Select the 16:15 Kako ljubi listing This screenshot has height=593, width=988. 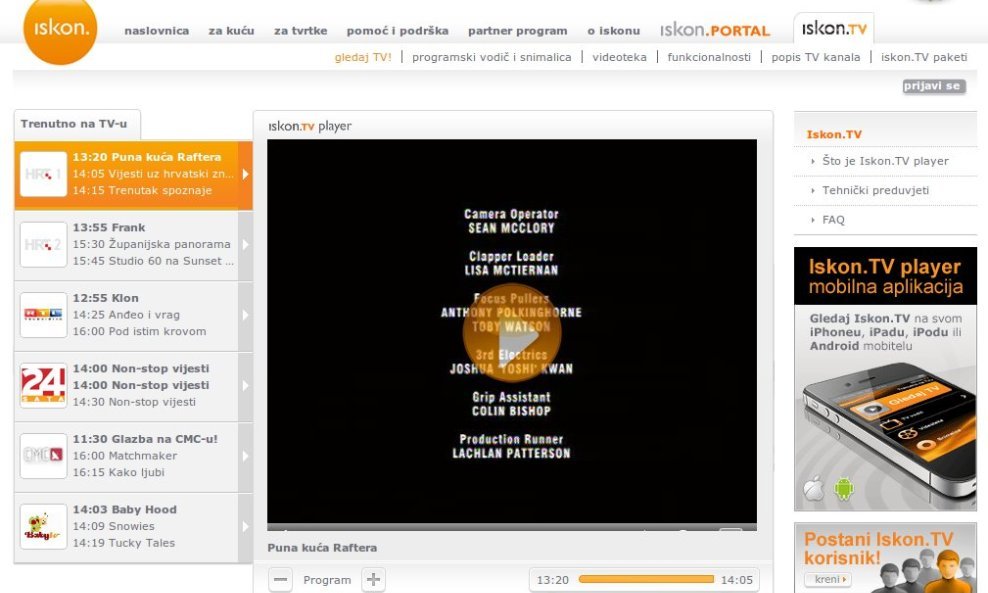[x=118, y=473]
